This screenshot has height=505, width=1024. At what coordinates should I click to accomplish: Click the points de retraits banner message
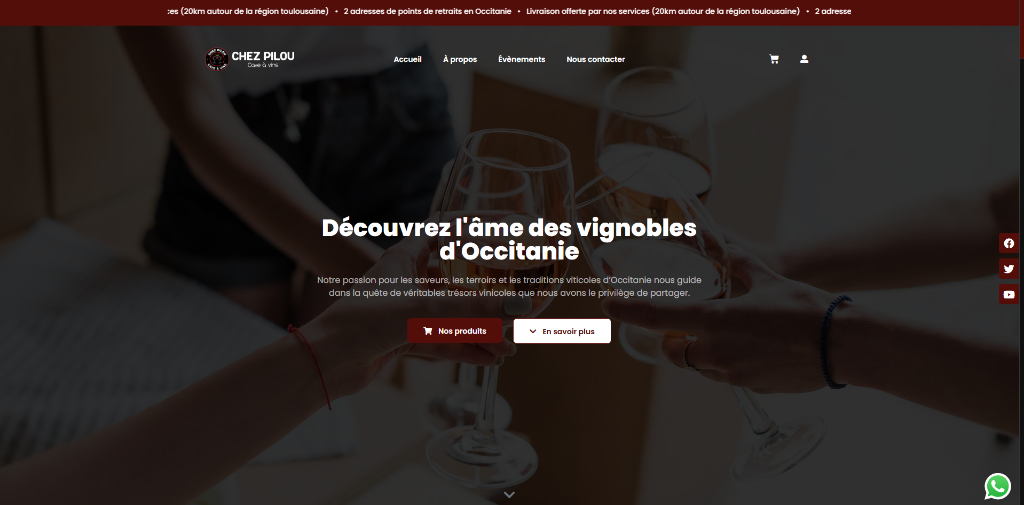pos(427,11)
